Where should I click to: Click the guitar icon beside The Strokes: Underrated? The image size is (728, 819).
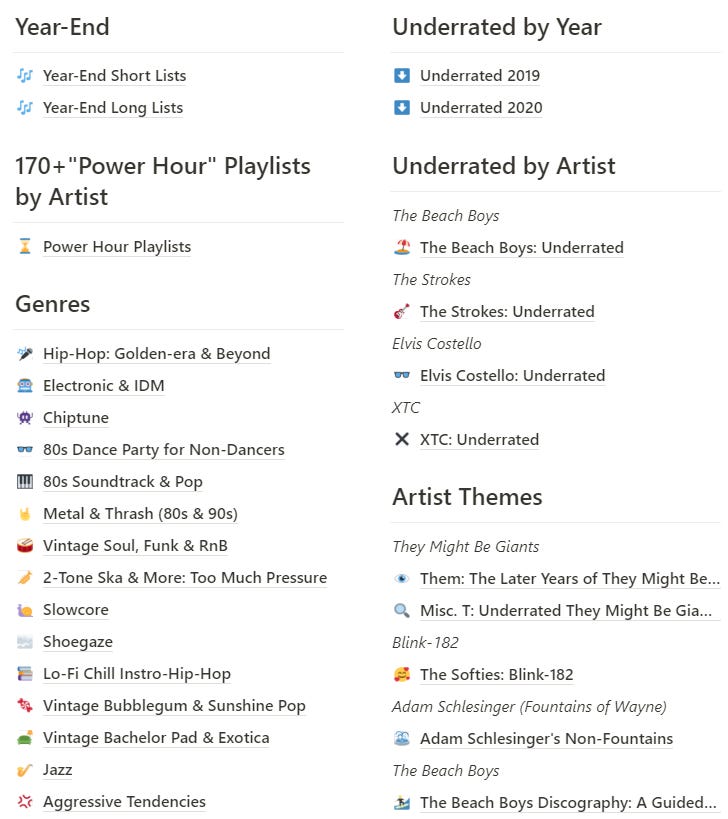point(402,312)
